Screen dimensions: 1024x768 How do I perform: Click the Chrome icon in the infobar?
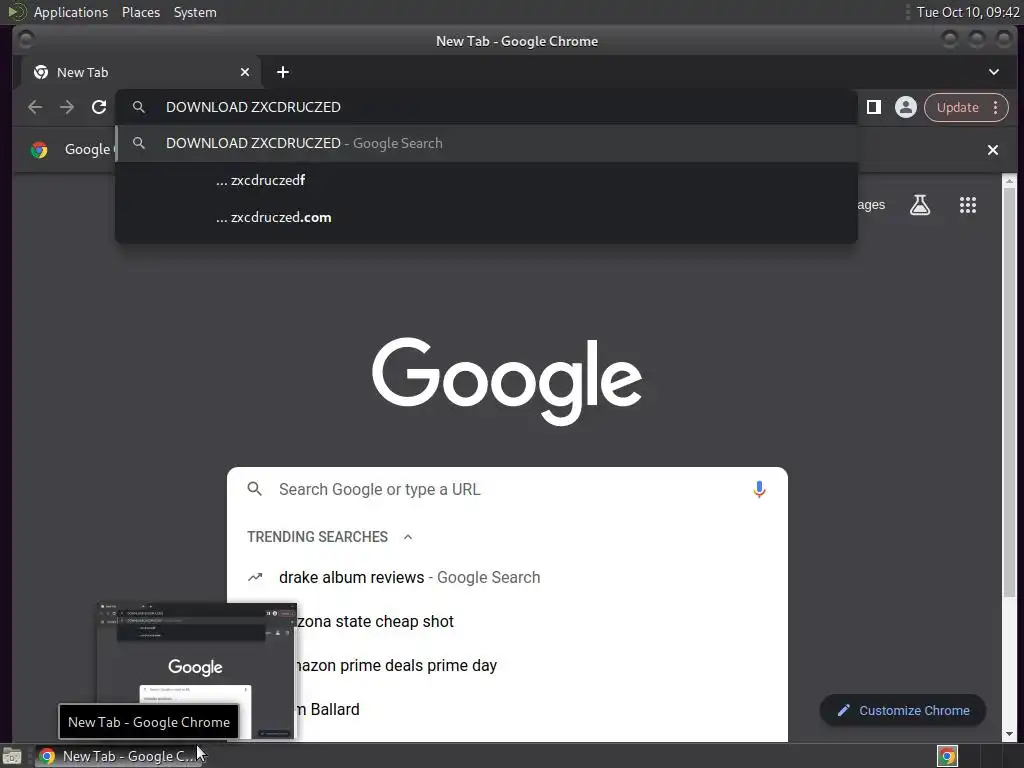[x=39, y=150]
